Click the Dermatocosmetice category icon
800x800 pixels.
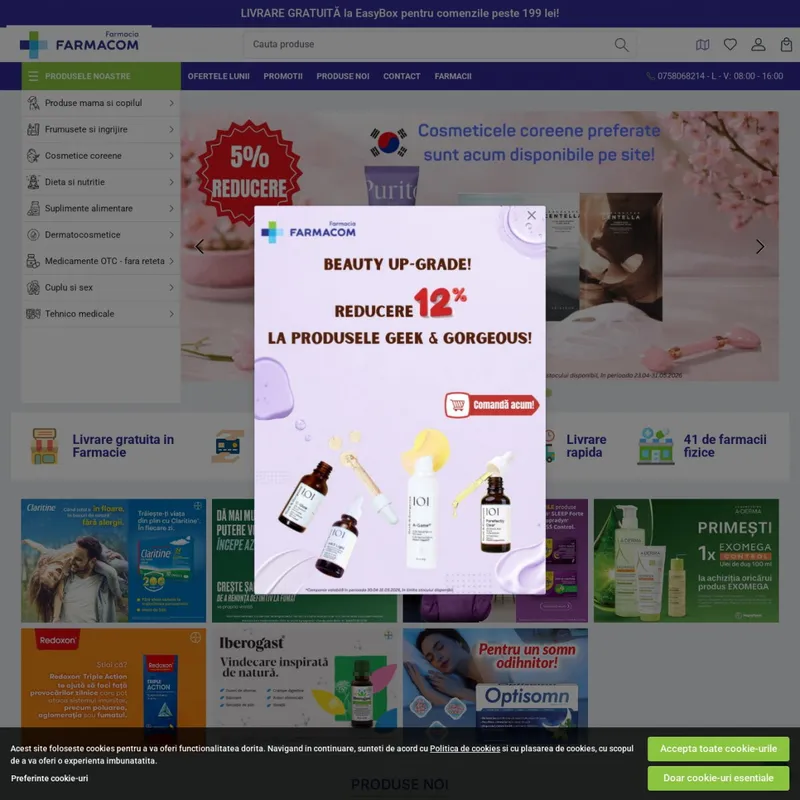[x=33, y=235]
